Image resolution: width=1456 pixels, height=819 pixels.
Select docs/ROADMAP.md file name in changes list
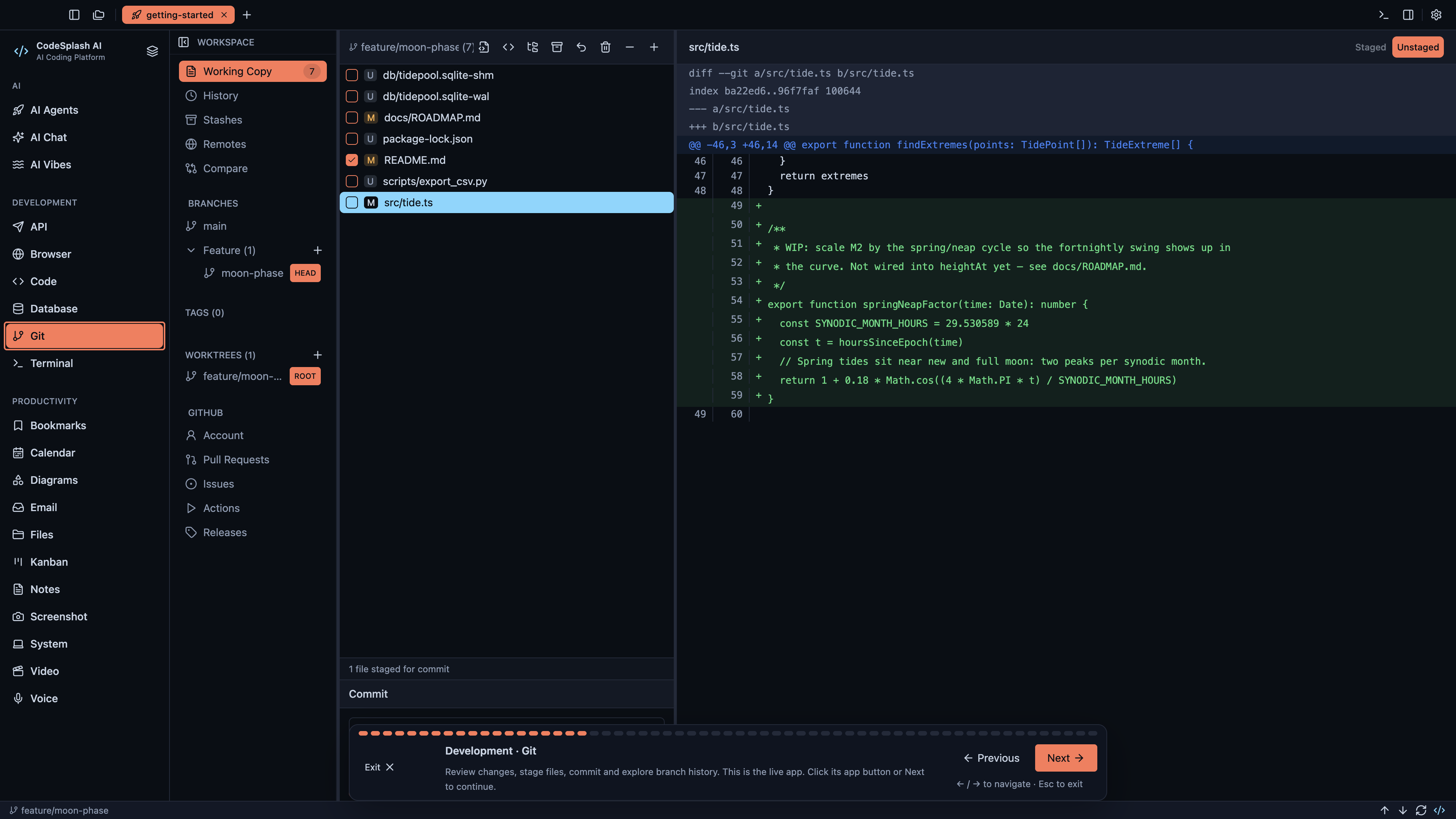(x=432, y=118)
